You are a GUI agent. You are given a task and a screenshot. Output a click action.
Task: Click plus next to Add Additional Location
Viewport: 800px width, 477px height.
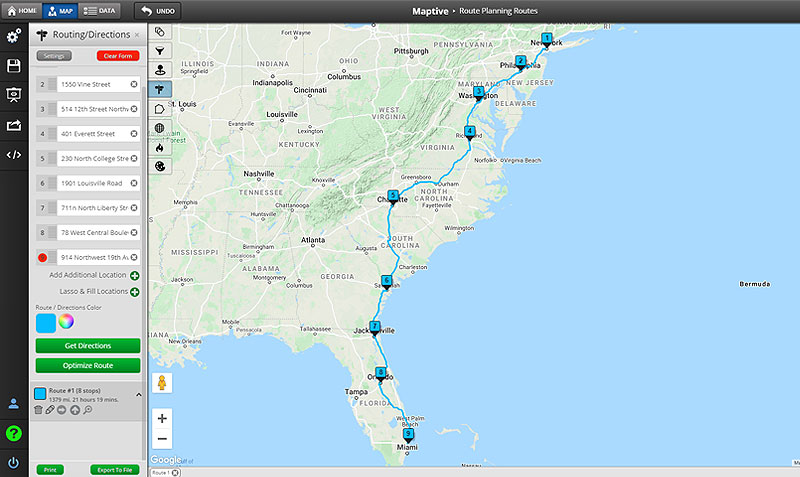[134, 275]
